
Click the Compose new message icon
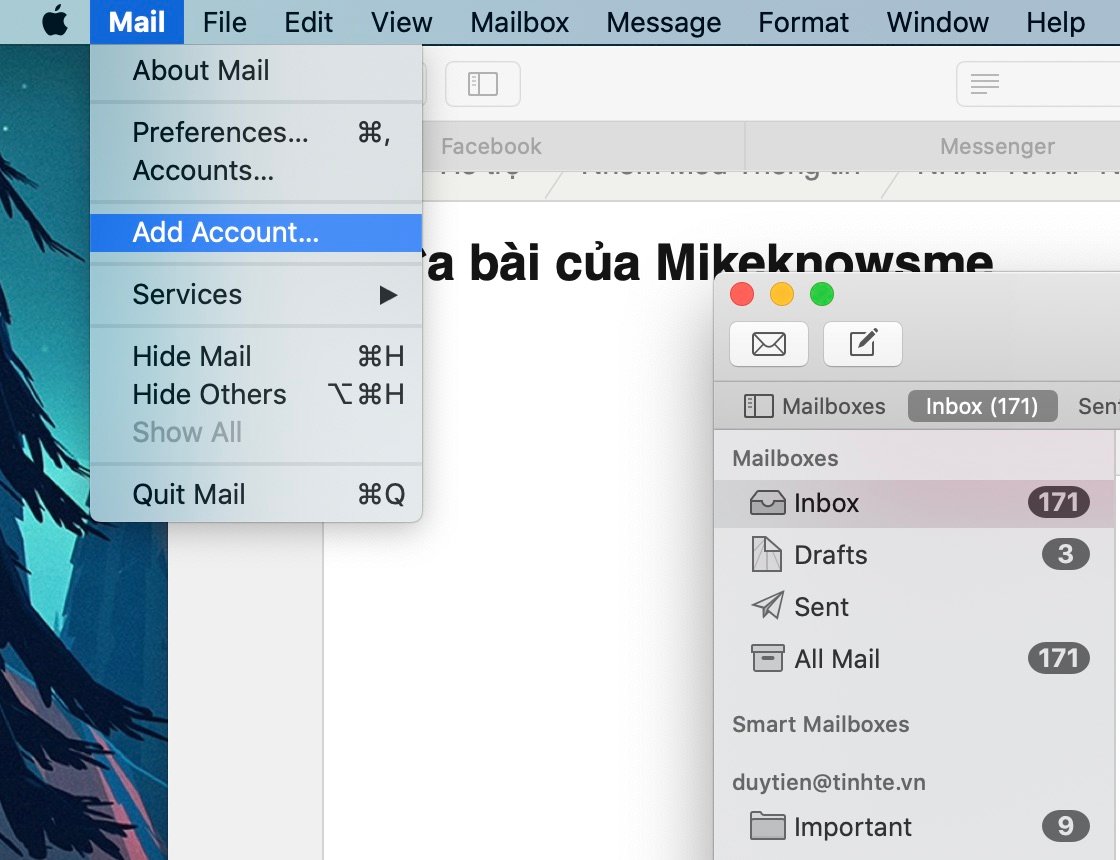pos(862,344)
